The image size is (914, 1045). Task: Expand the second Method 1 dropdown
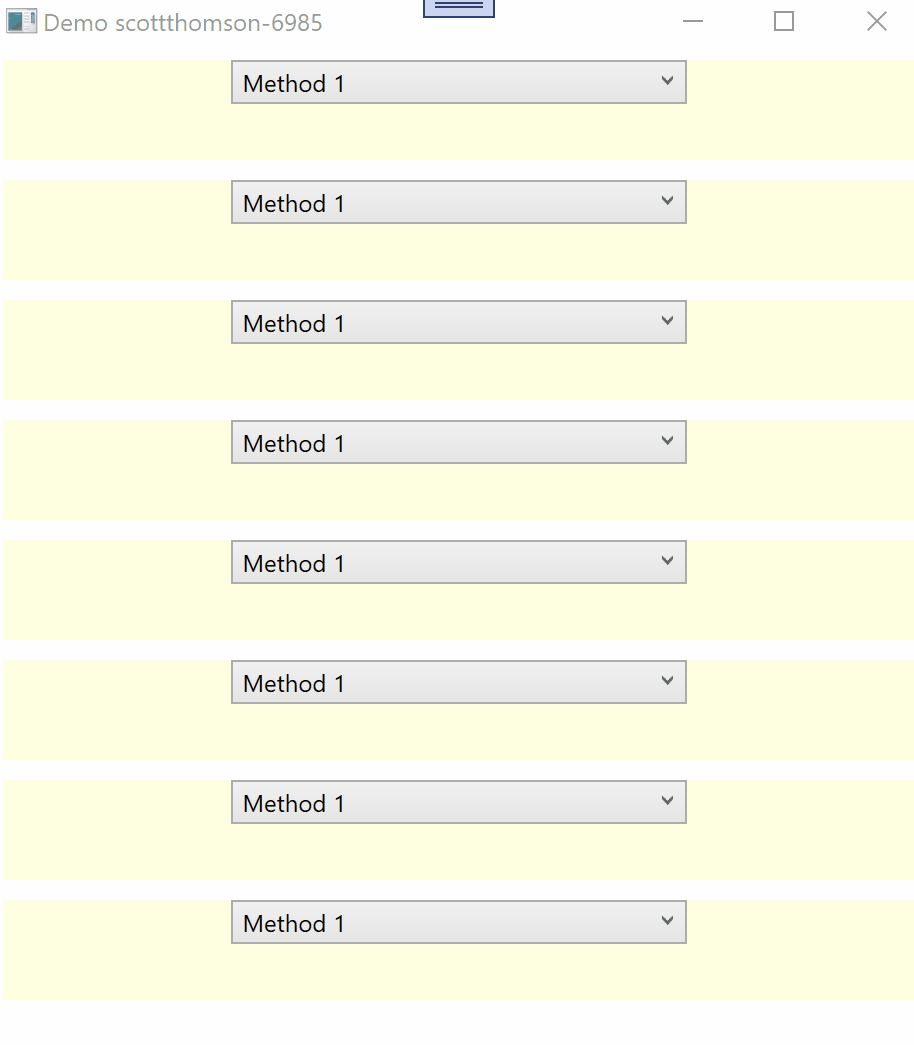[458, 202]
